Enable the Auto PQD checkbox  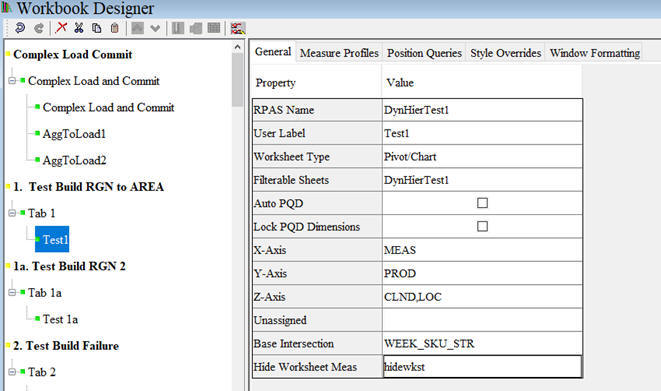tap(482, 203)
